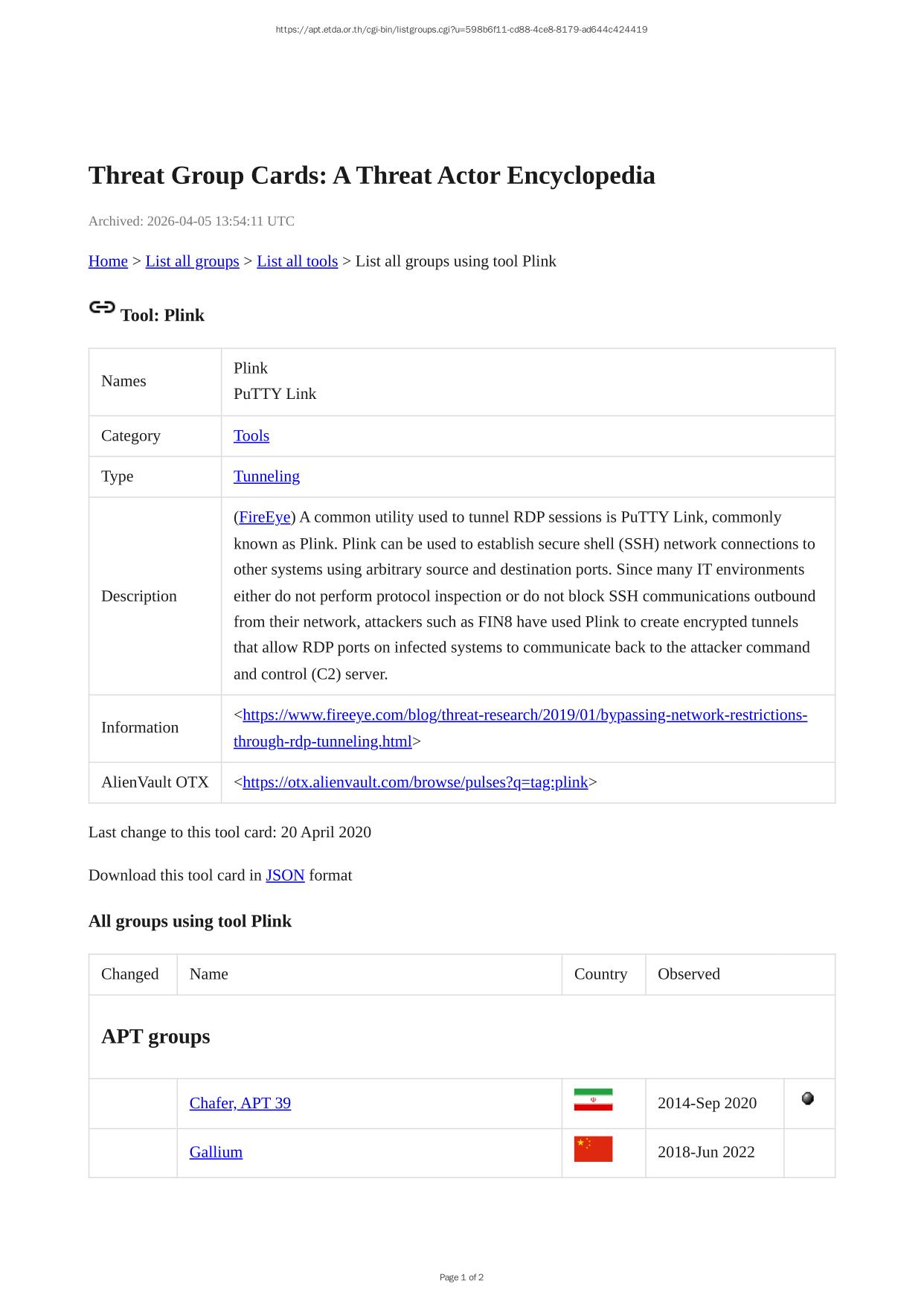
Task: Open the FireEye source link
Action: click(x=264, y=517)
